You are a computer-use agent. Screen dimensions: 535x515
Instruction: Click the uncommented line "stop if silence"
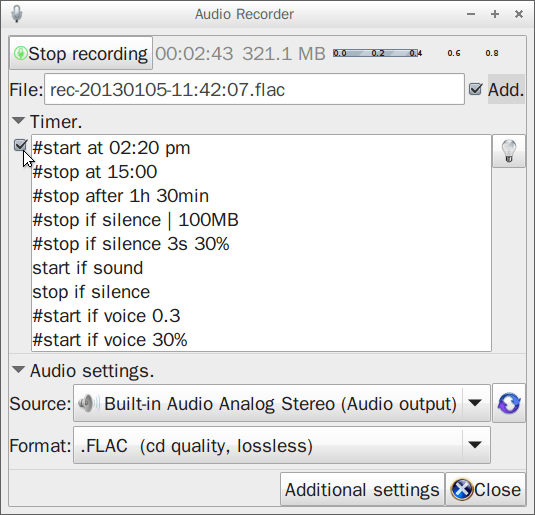coord(91,292)
